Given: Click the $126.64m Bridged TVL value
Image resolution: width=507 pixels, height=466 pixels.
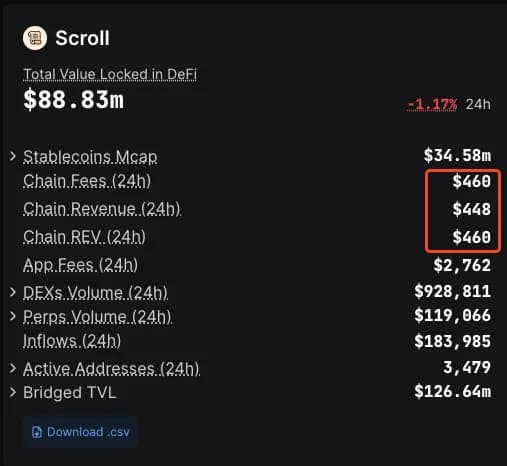Looking at the screenshot, I should (453, 392).
